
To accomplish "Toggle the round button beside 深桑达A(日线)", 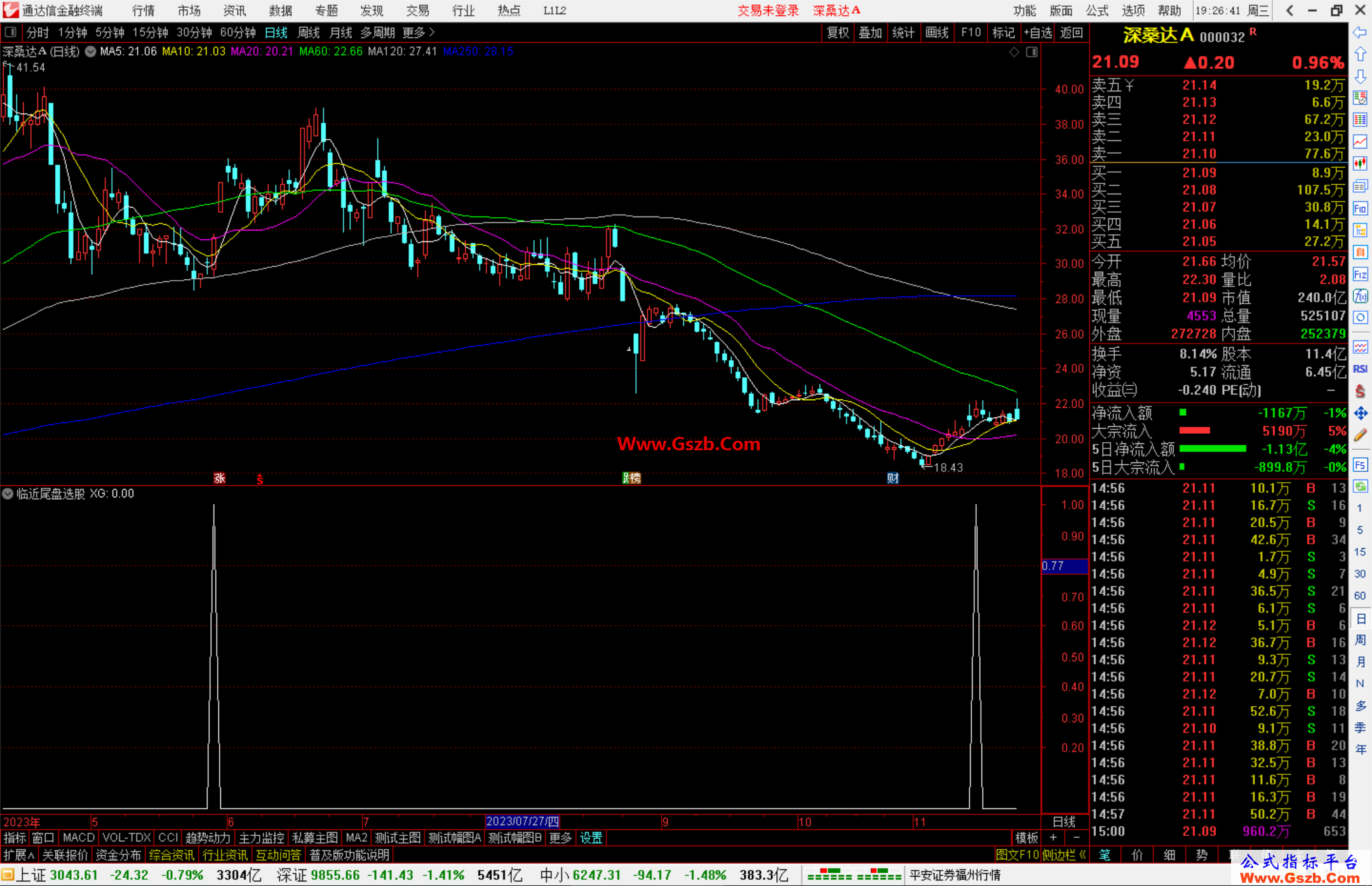I will tap(90, 51).
